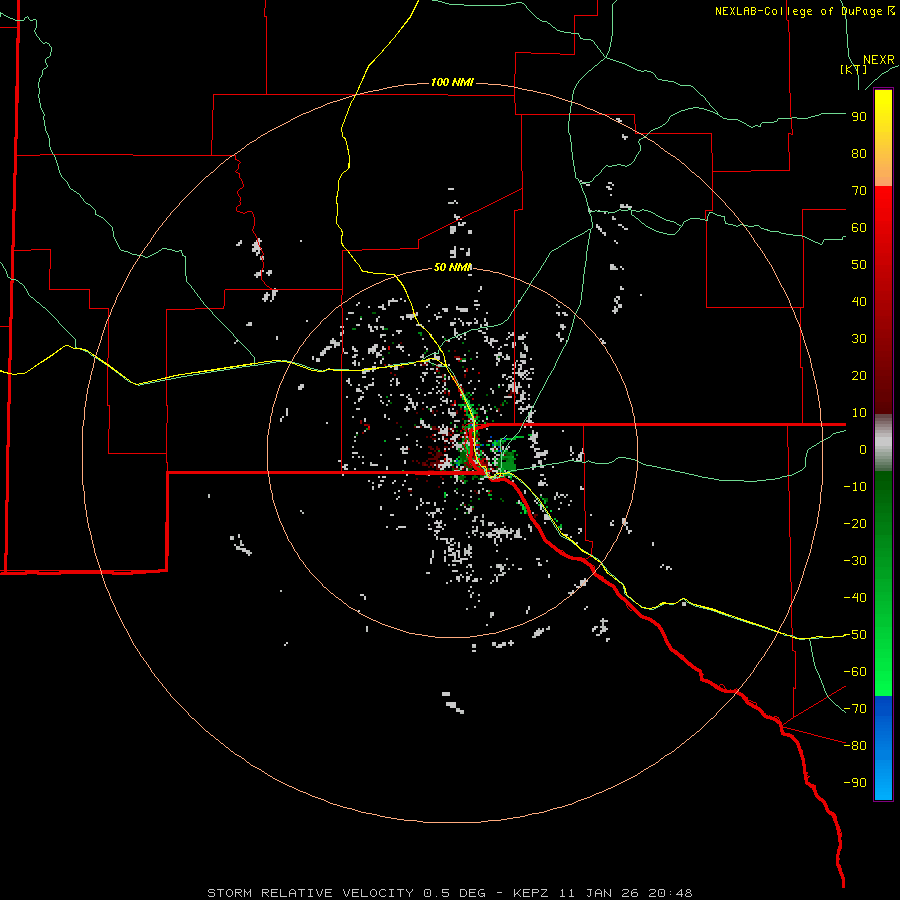Select the 50 value on the velocity scale
Image resolution: width=900 pixels, height=900 pixels.
[x=859, y=265]
